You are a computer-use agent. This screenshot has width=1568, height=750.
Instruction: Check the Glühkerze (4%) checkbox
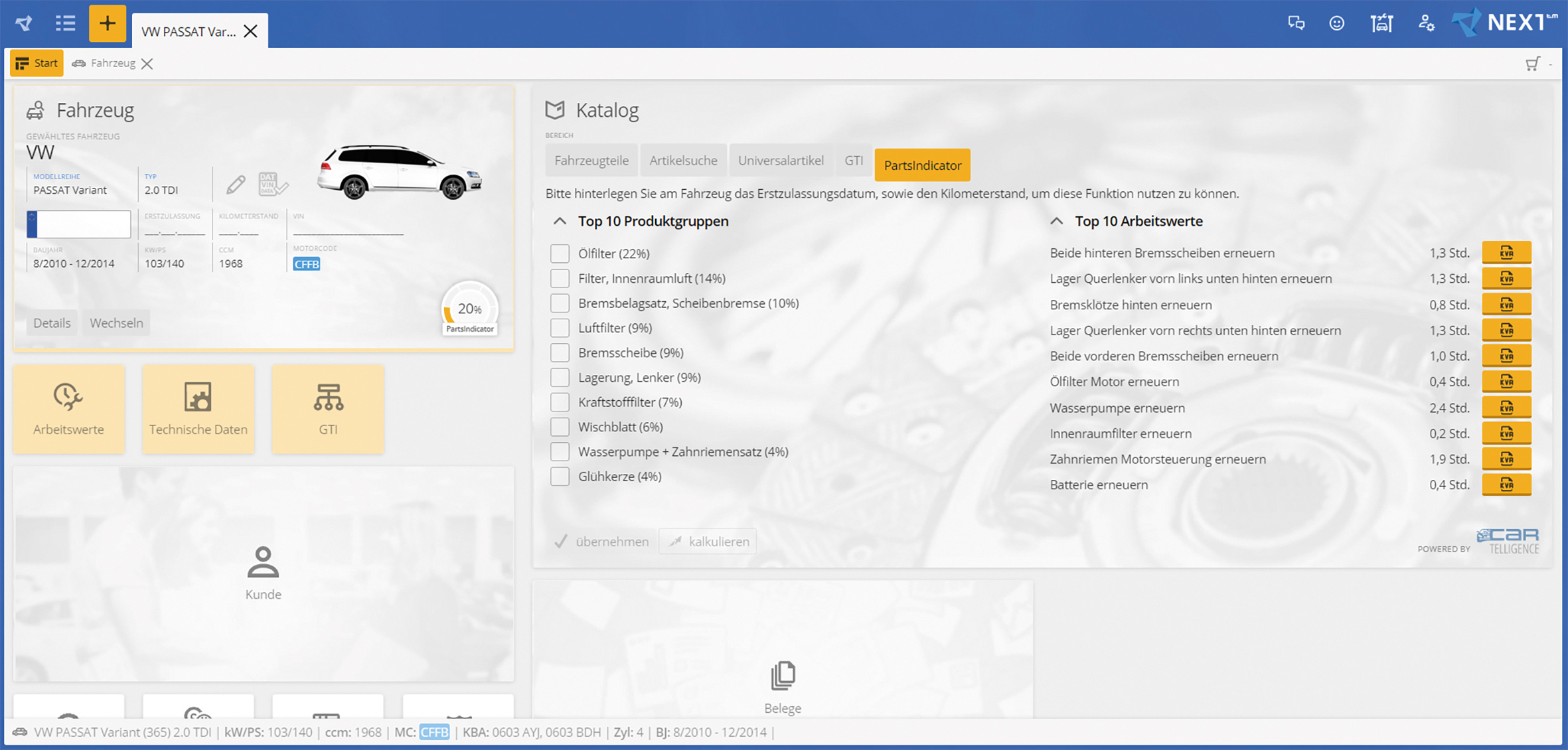560,477
